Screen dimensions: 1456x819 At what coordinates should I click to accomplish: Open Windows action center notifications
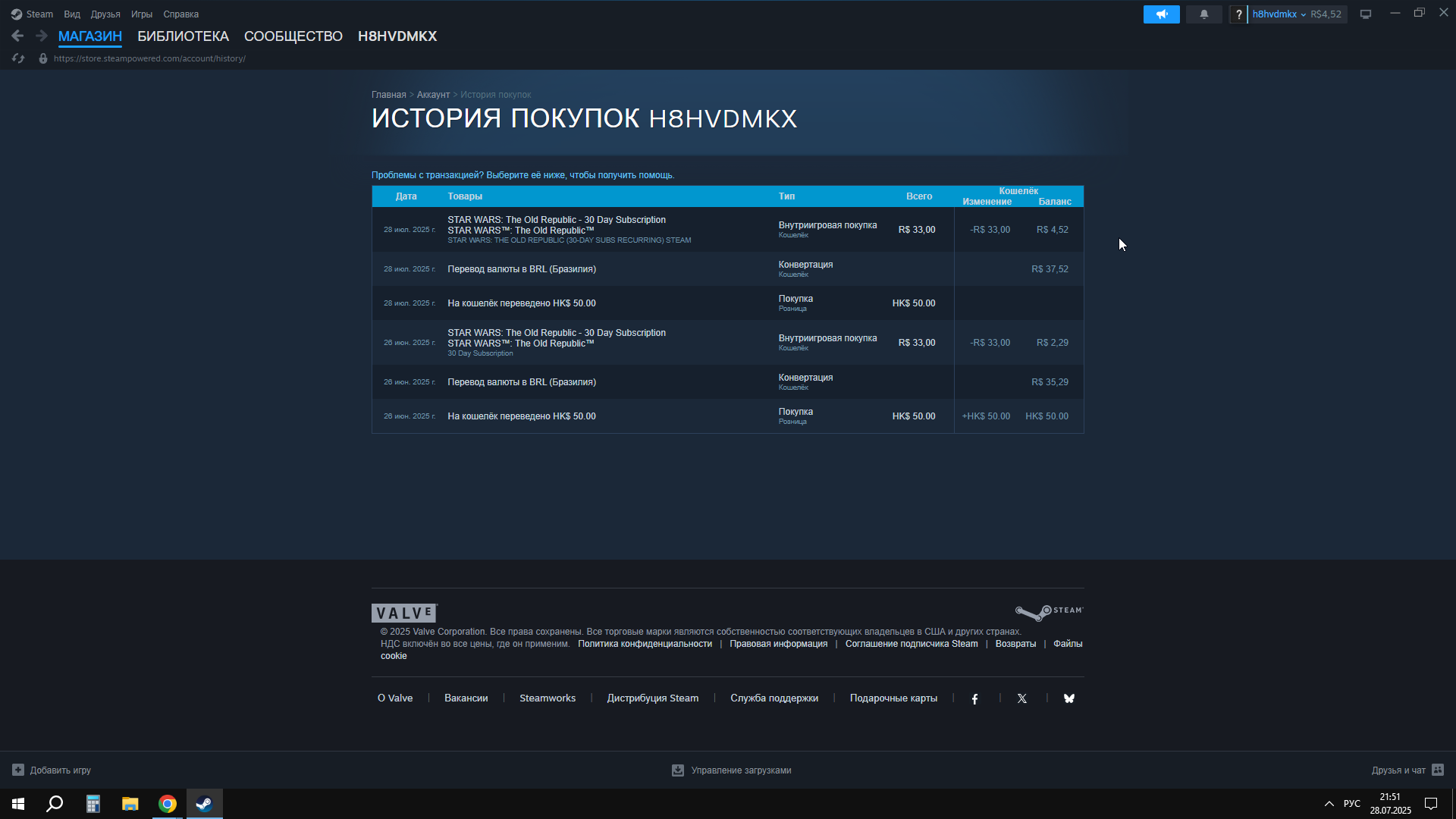[1431, 804]
